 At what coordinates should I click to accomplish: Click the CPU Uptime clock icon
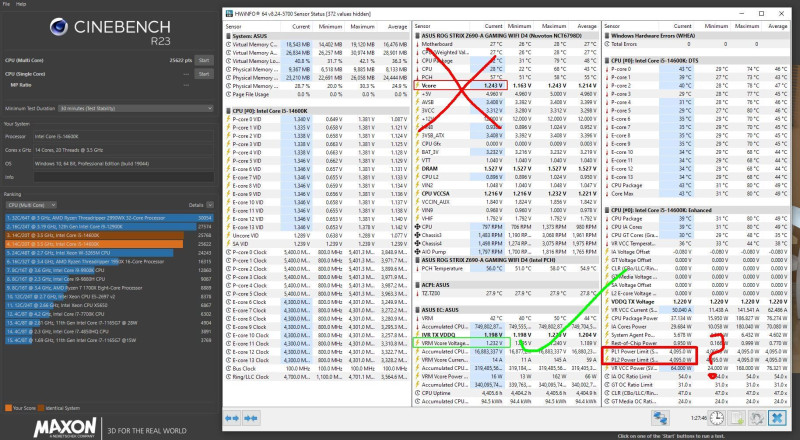(418, 393)
